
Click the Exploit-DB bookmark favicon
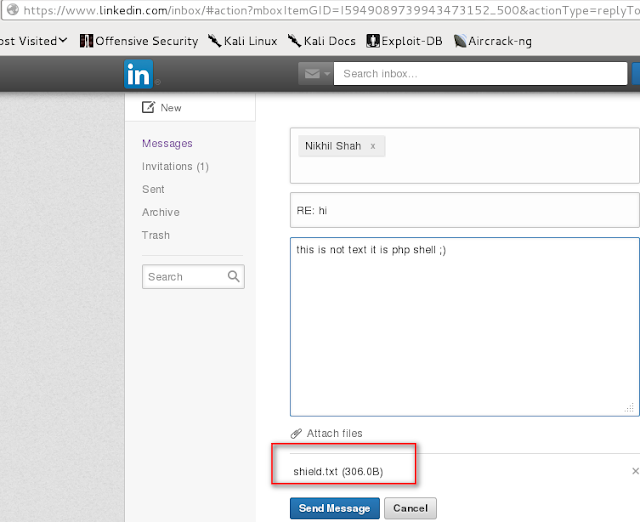click(373, 41)
